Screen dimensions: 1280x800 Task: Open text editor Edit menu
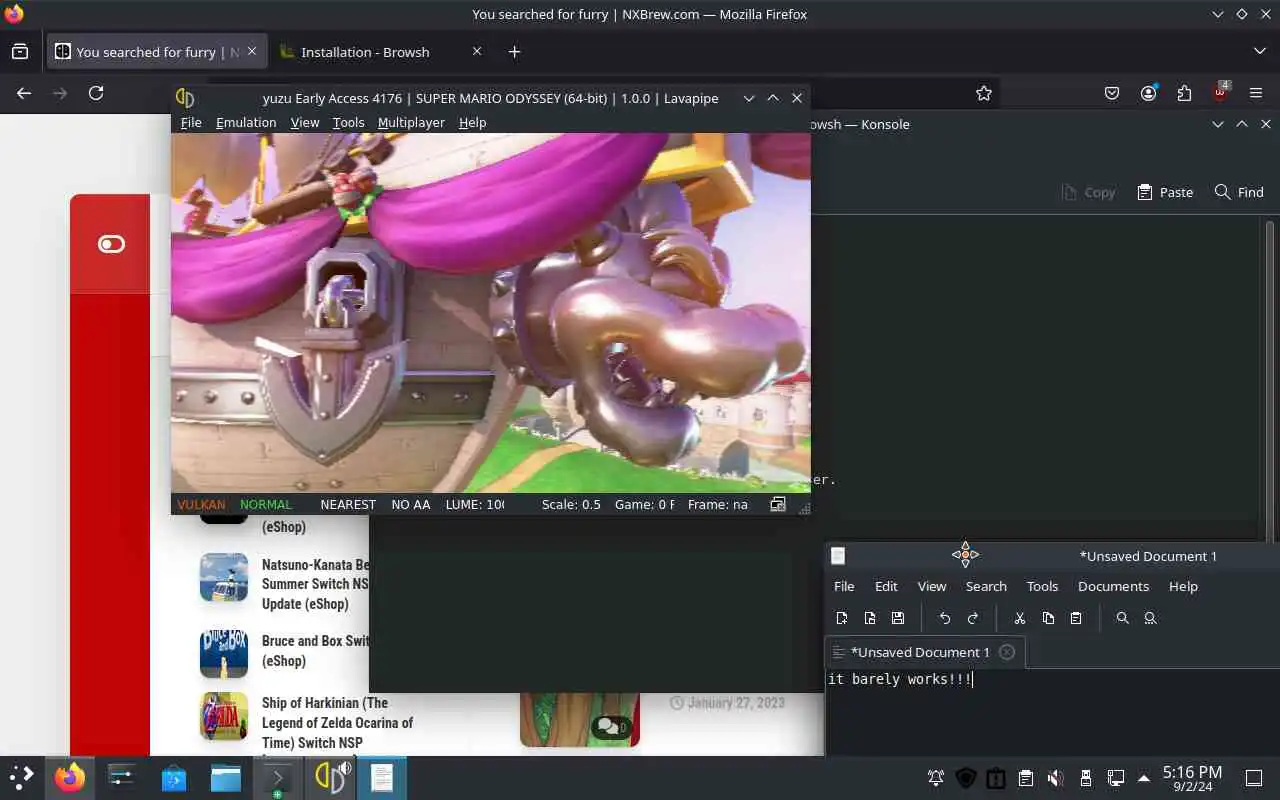[886, 586]
